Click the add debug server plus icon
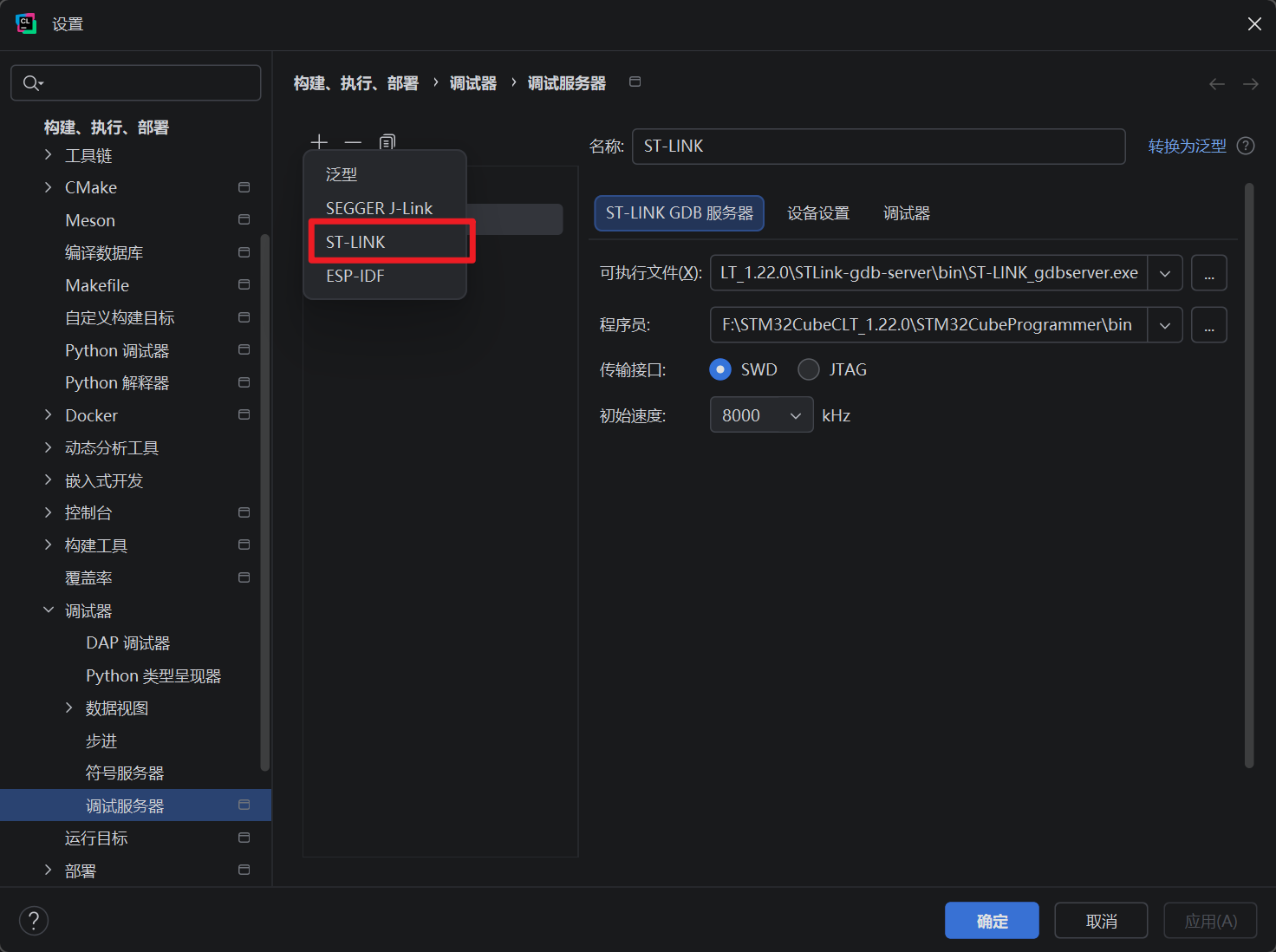This screenshot has height=952, width=1276. [319, 142]
